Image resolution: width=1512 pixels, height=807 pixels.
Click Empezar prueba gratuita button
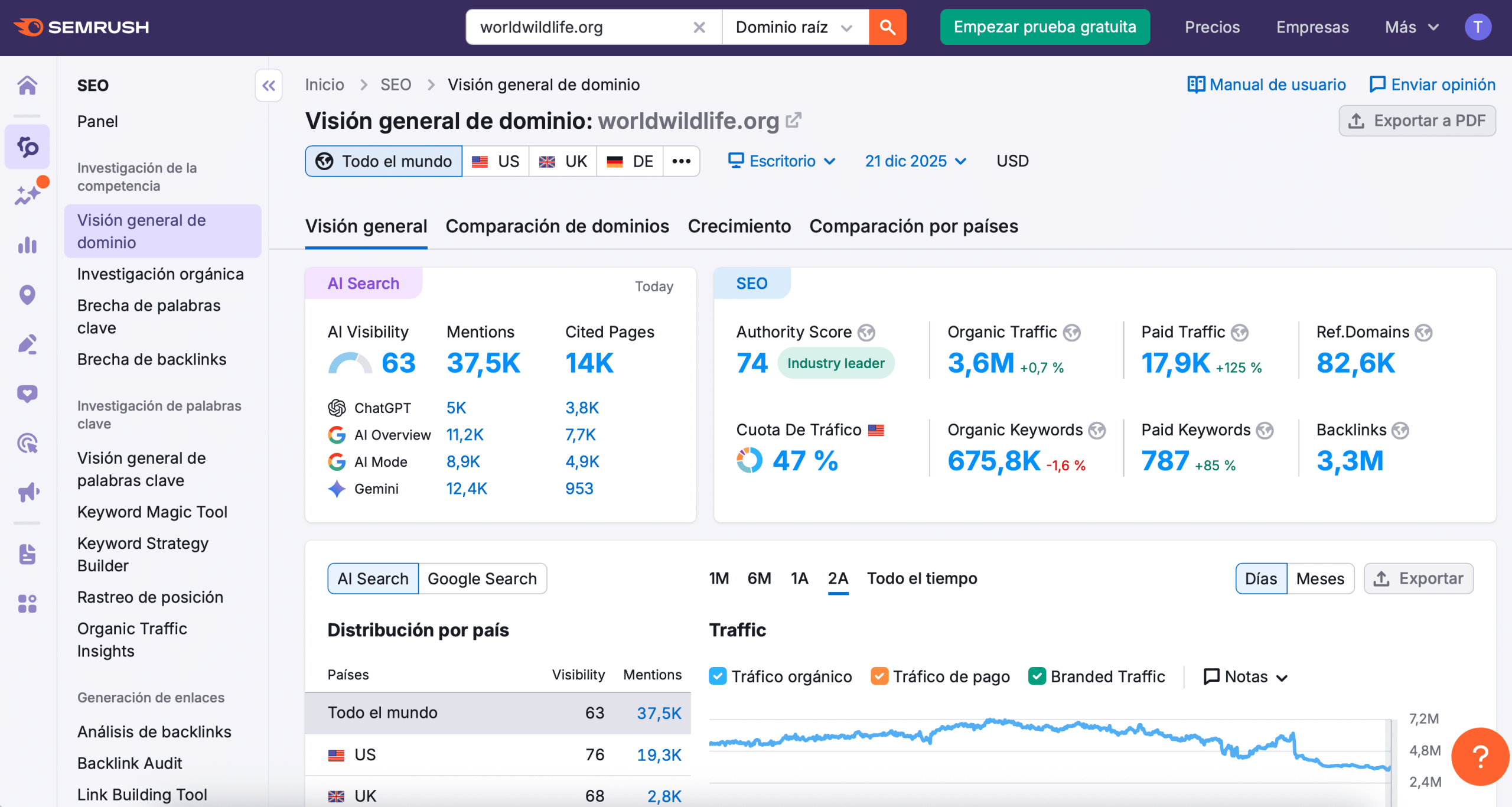(1044, 27)
